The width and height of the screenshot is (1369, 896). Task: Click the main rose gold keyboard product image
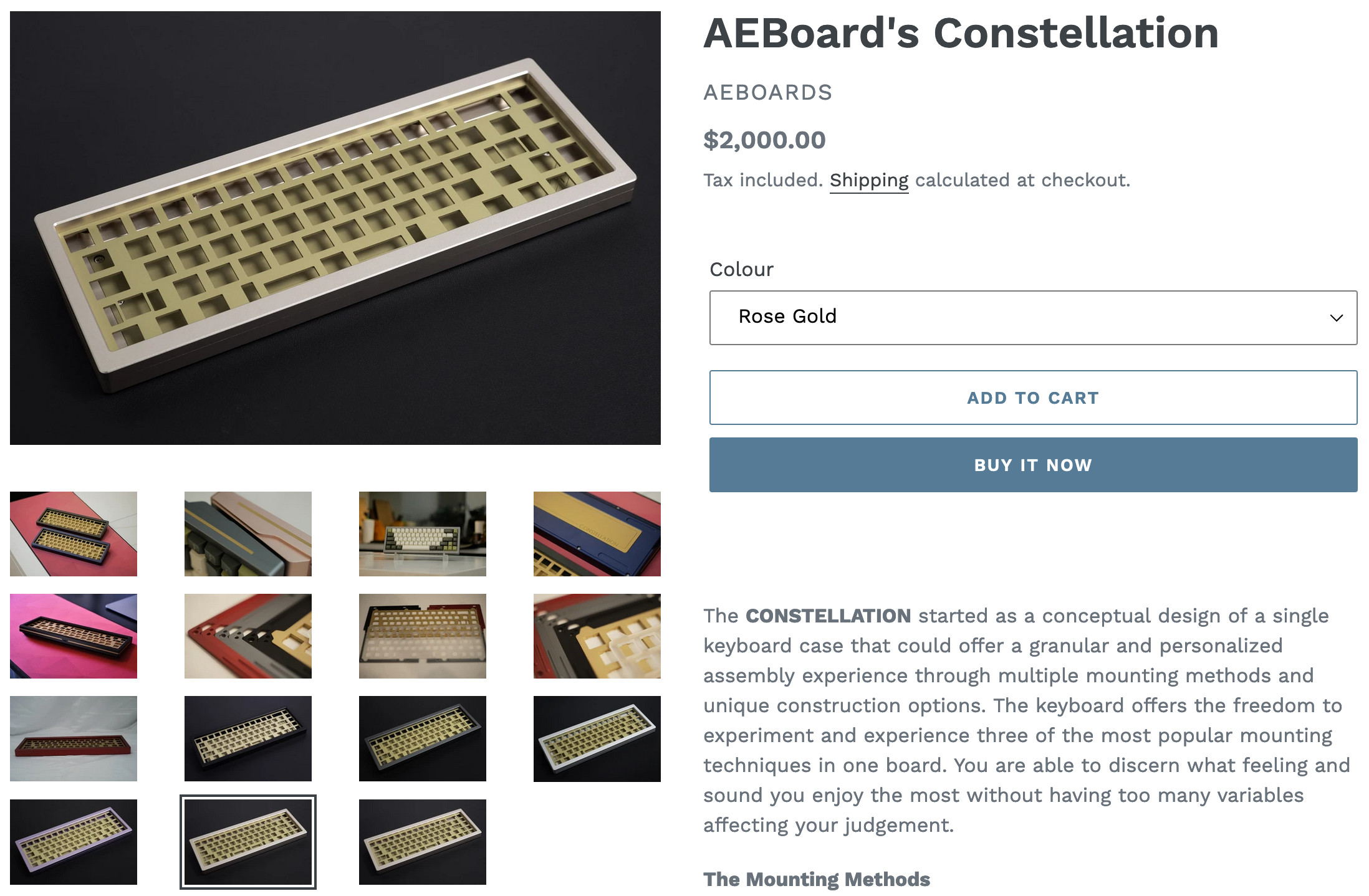335,228
